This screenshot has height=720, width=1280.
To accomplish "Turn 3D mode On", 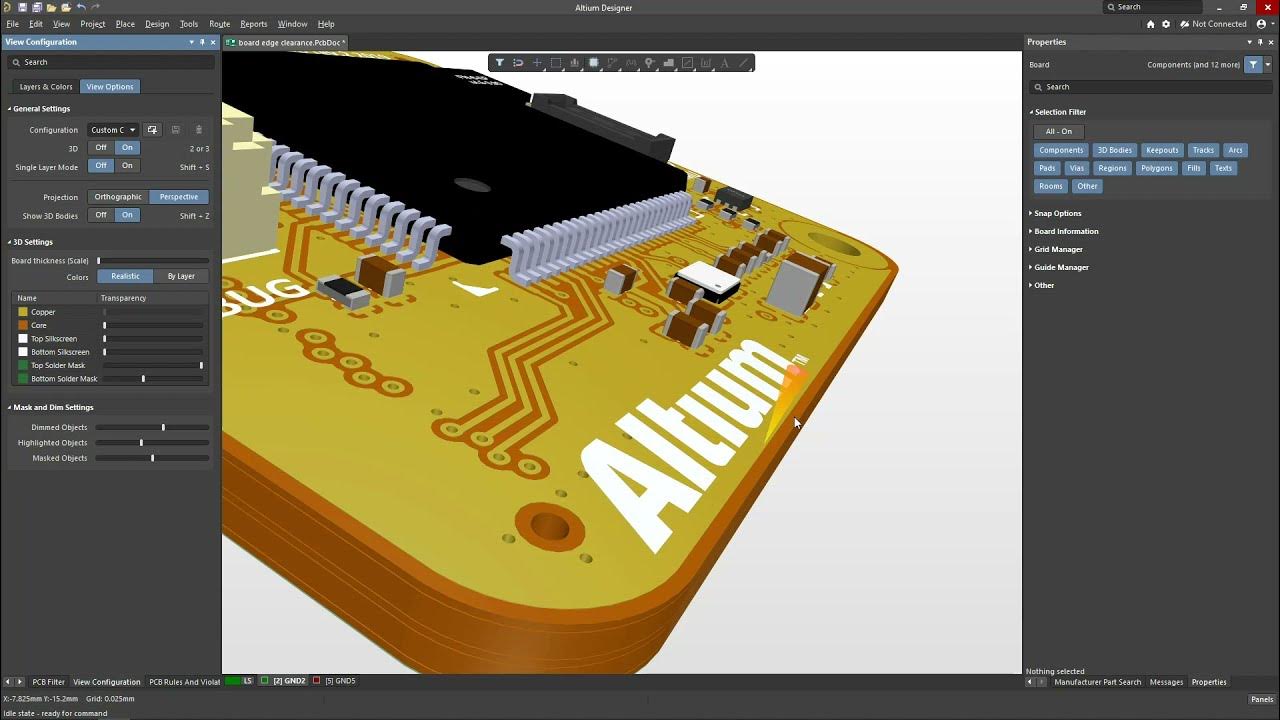I will [x=127, y=148].
